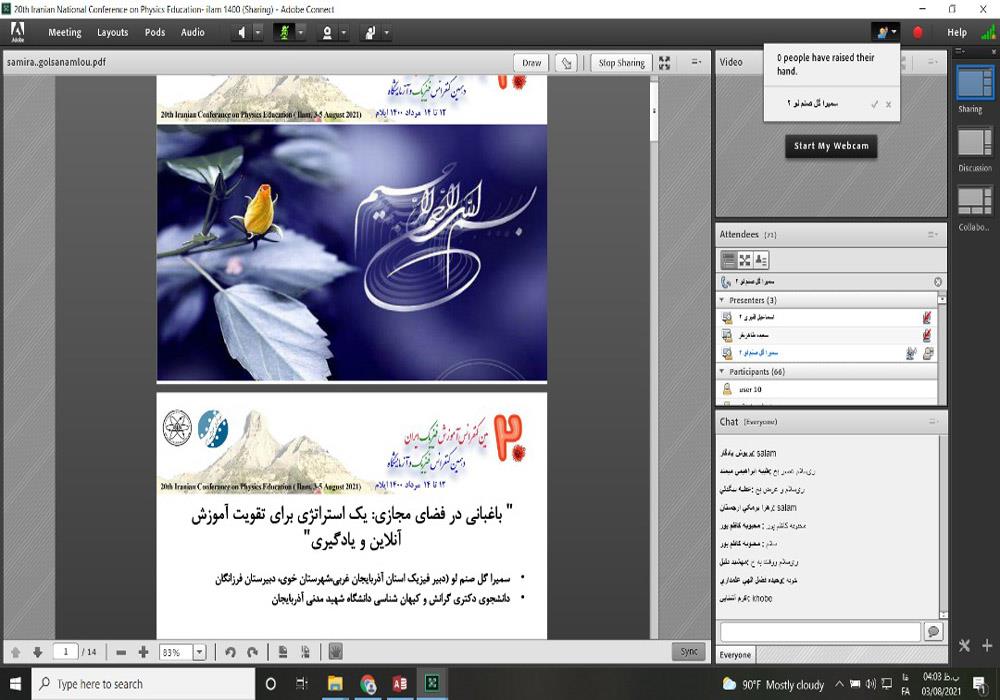Click the red recording indicator icon
Viewport: 1000px width, 700px height.
tap(918, 32)
